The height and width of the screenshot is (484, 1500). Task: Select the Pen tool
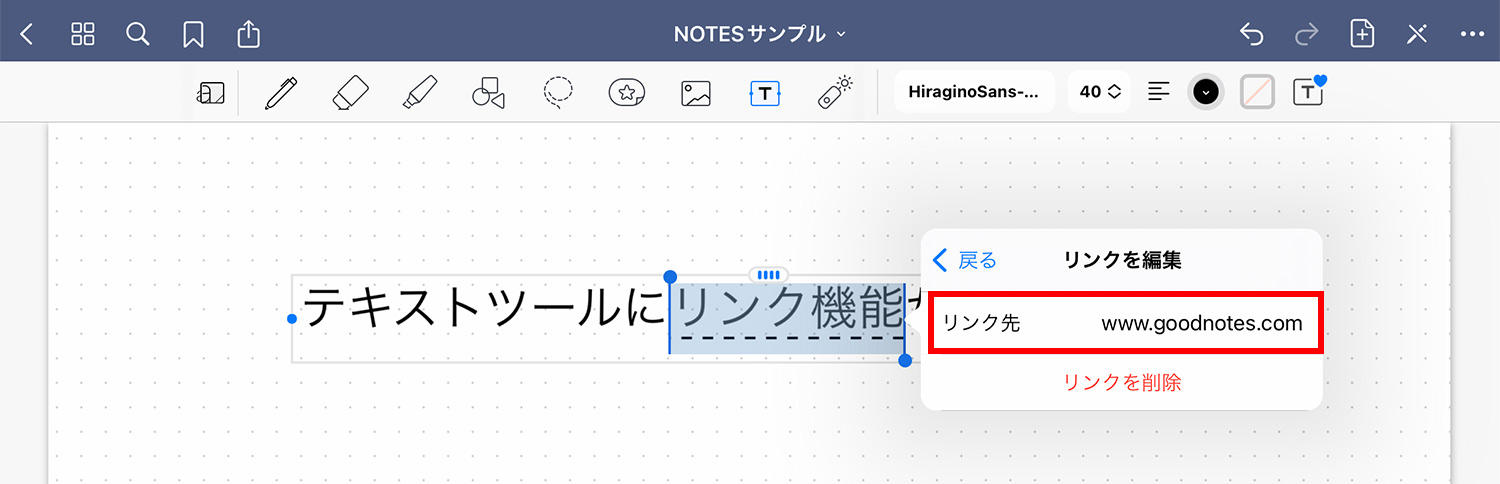point(281,93)
